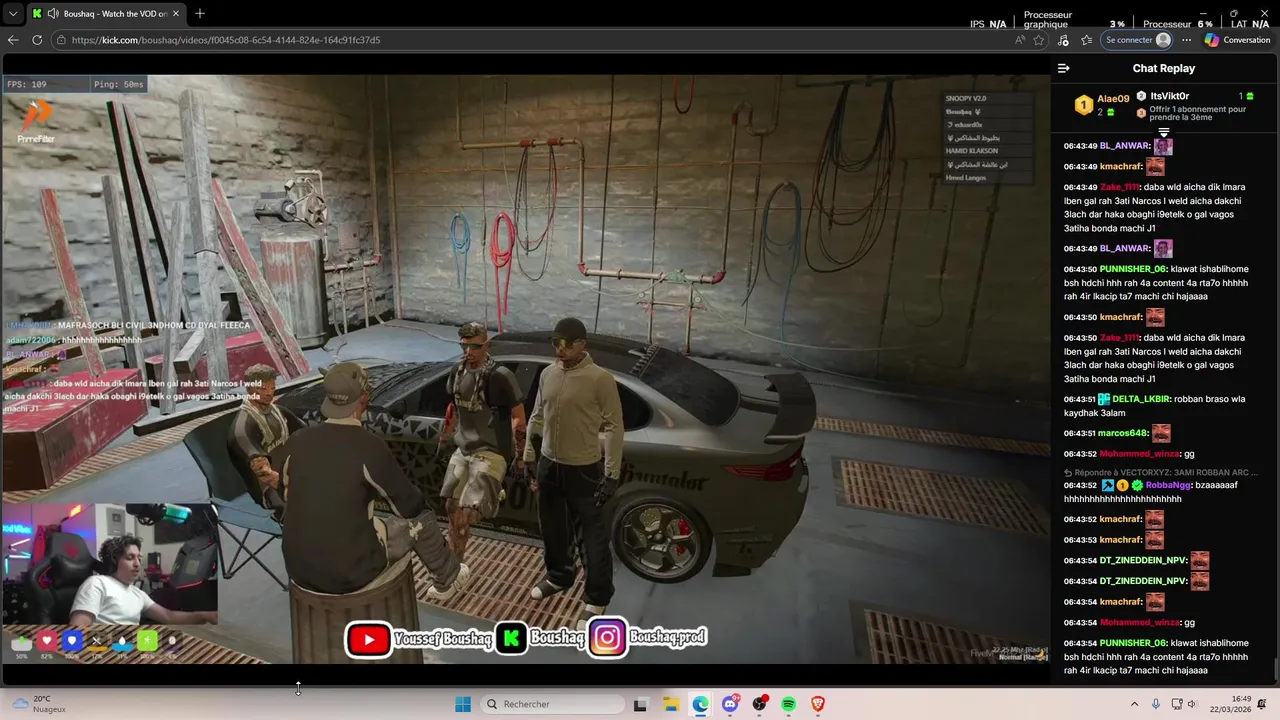Reload the current page
The width and height of the screenshot is (1280, 720).
pyautogui.click(x=37, y=40)
